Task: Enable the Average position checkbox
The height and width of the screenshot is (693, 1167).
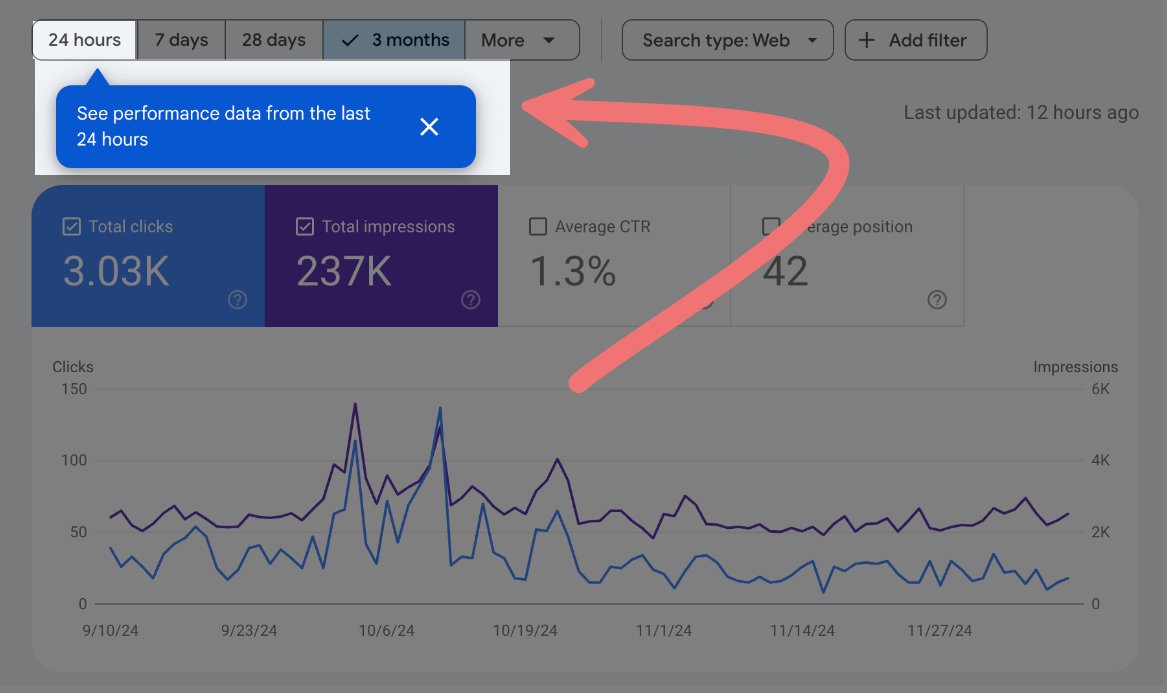Action: (771, 226)
